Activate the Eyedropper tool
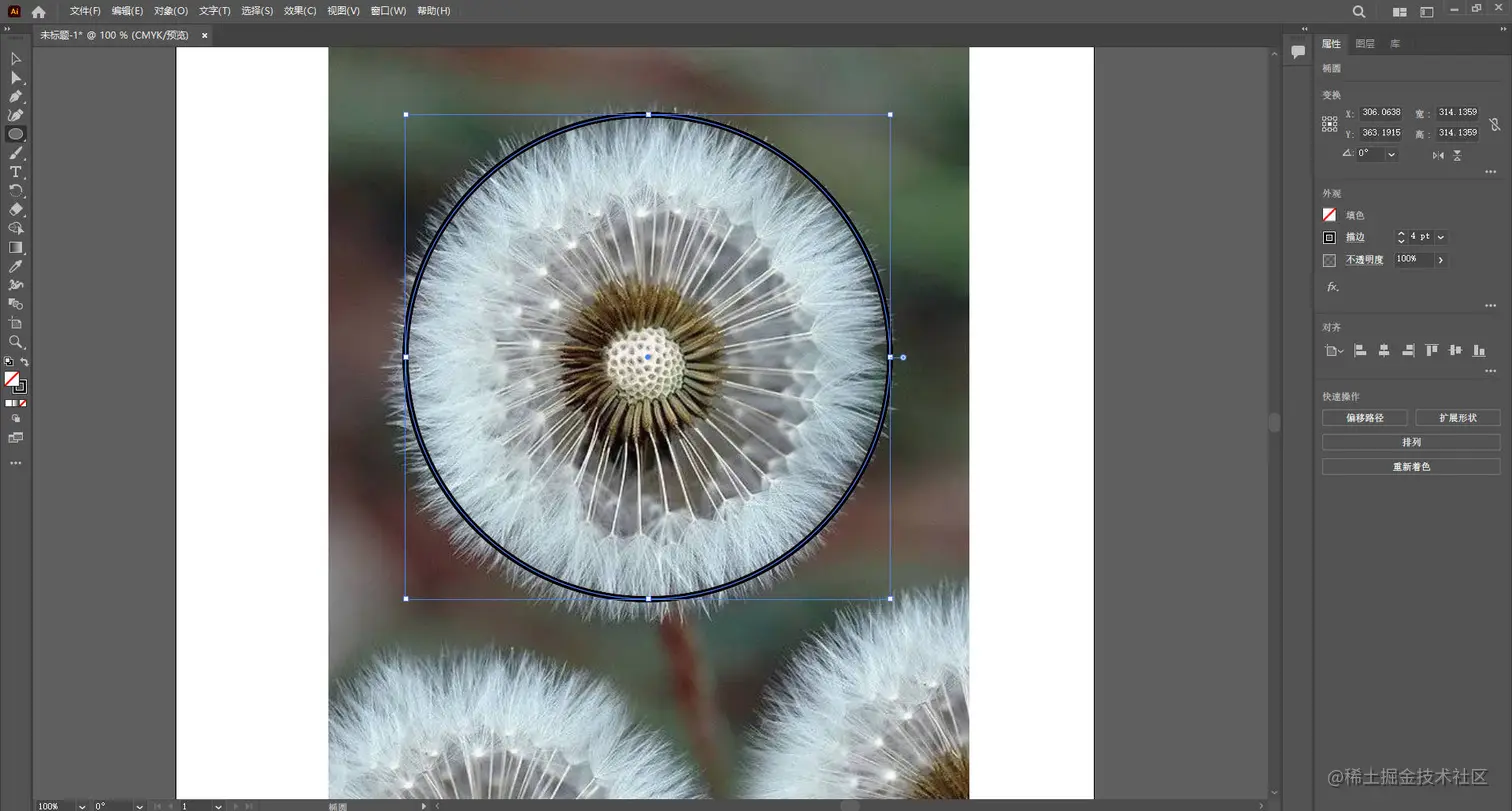 coord(15,267)
